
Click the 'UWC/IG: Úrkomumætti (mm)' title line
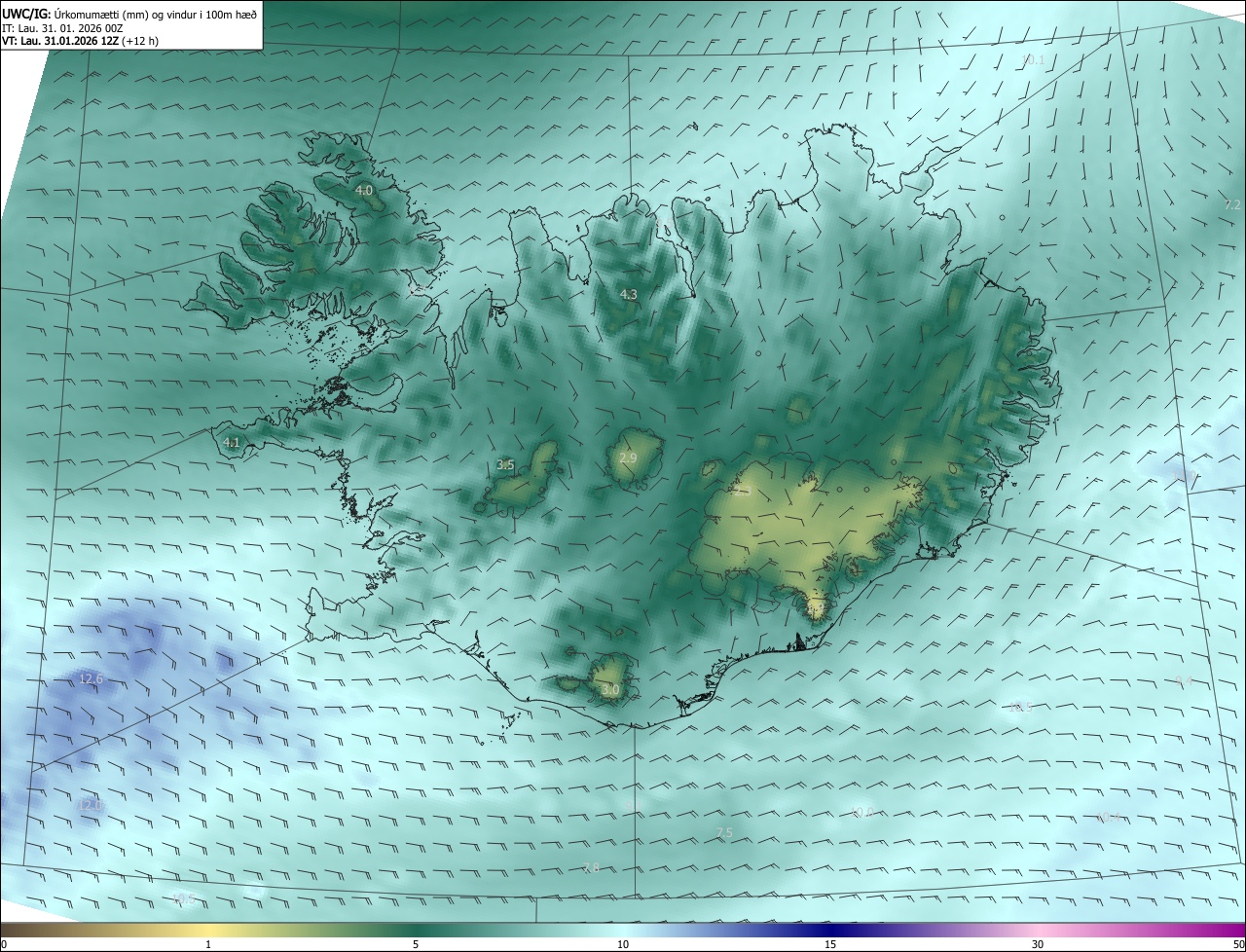pos(130,14)
